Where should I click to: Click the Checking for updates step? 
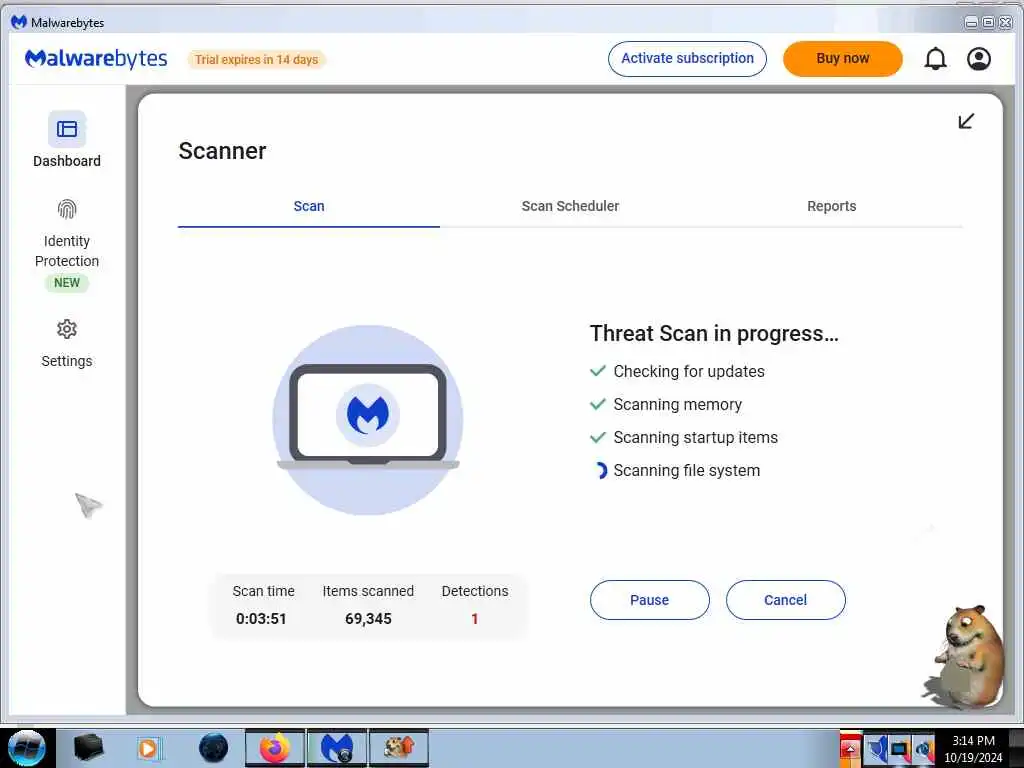click(689, 372)
